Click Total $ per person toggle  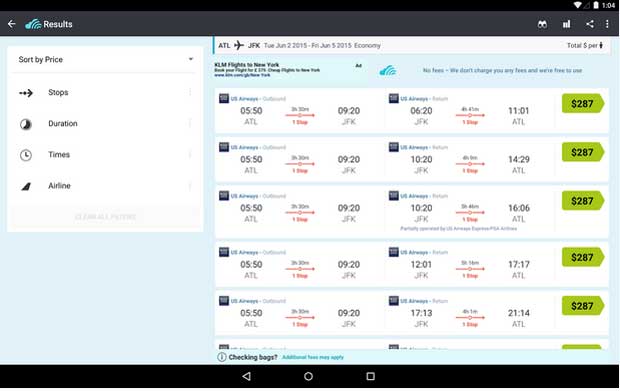(x=585, y=45)
